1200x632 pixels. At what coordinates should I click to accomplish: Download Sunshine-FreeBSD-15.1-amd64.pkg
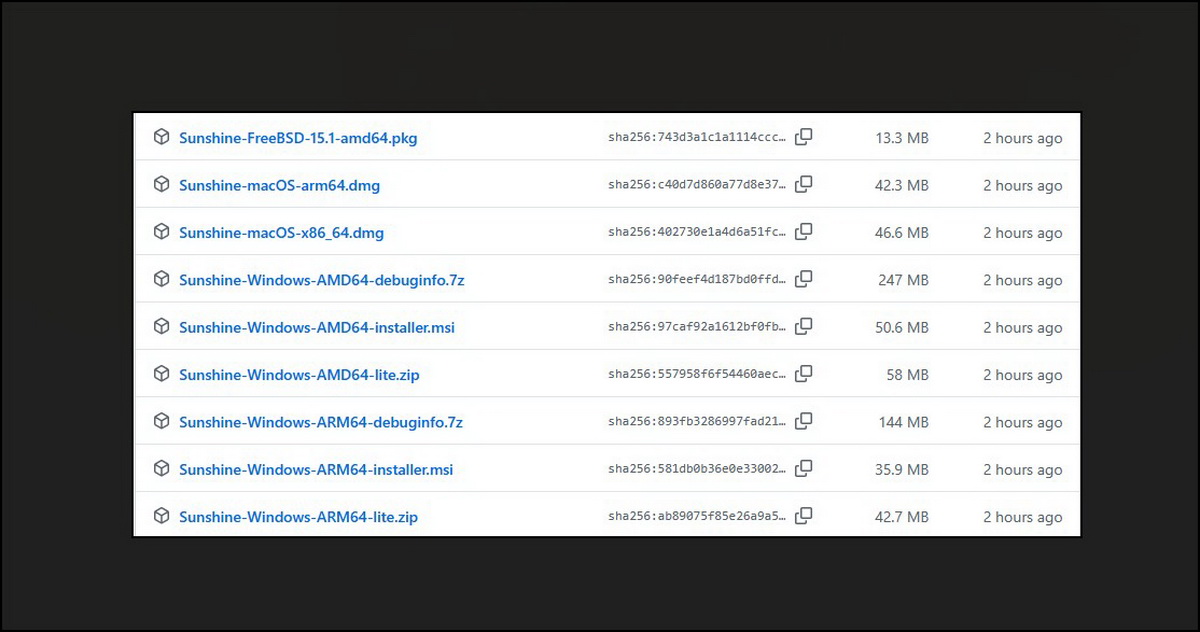pos(298,138)
